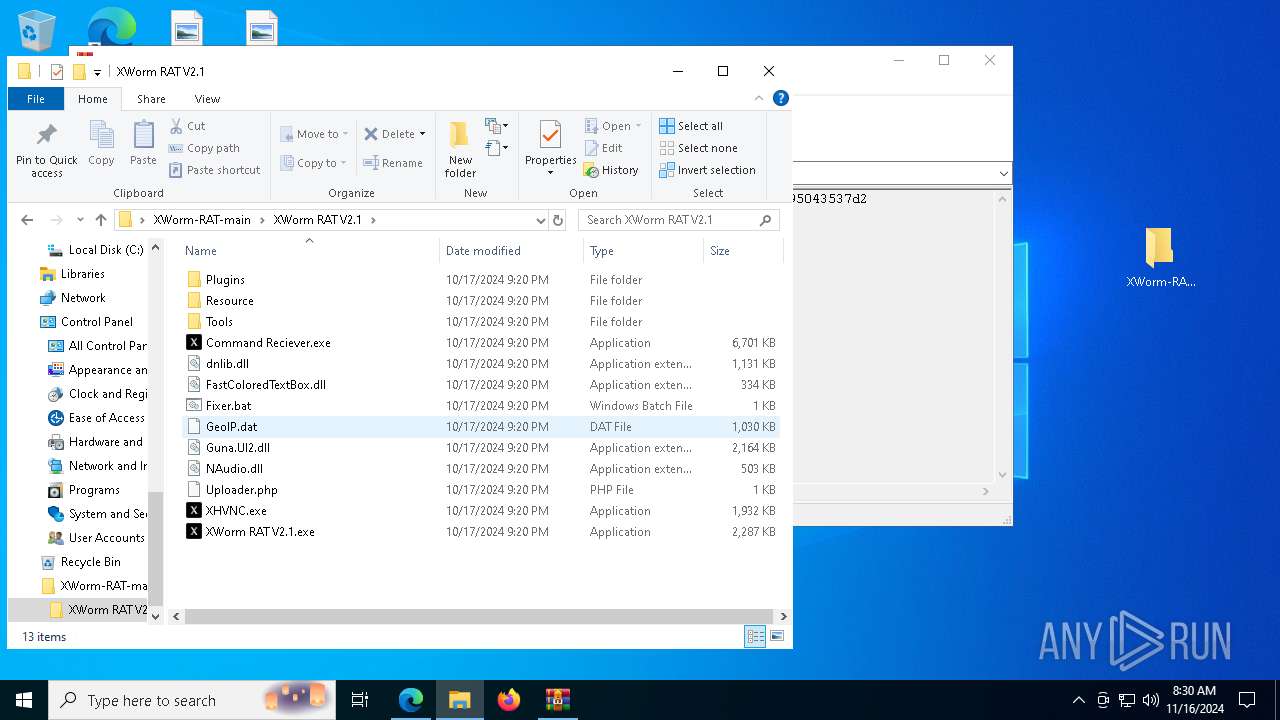Click the Rename button
This screenshot has height=720, width=1280.
[x=393, y=163]
